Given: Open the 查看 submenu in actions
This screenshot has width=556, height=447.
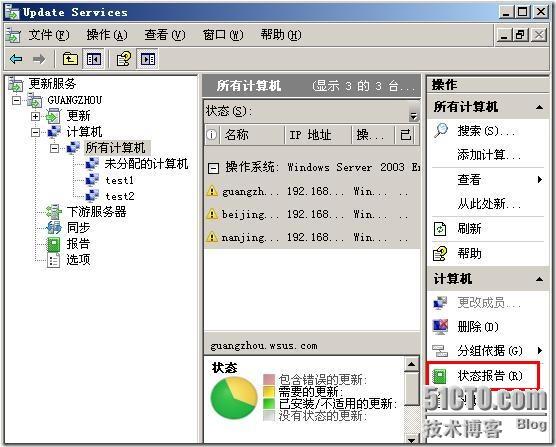Looking at the screenshot, I should (x=488, y=180).
